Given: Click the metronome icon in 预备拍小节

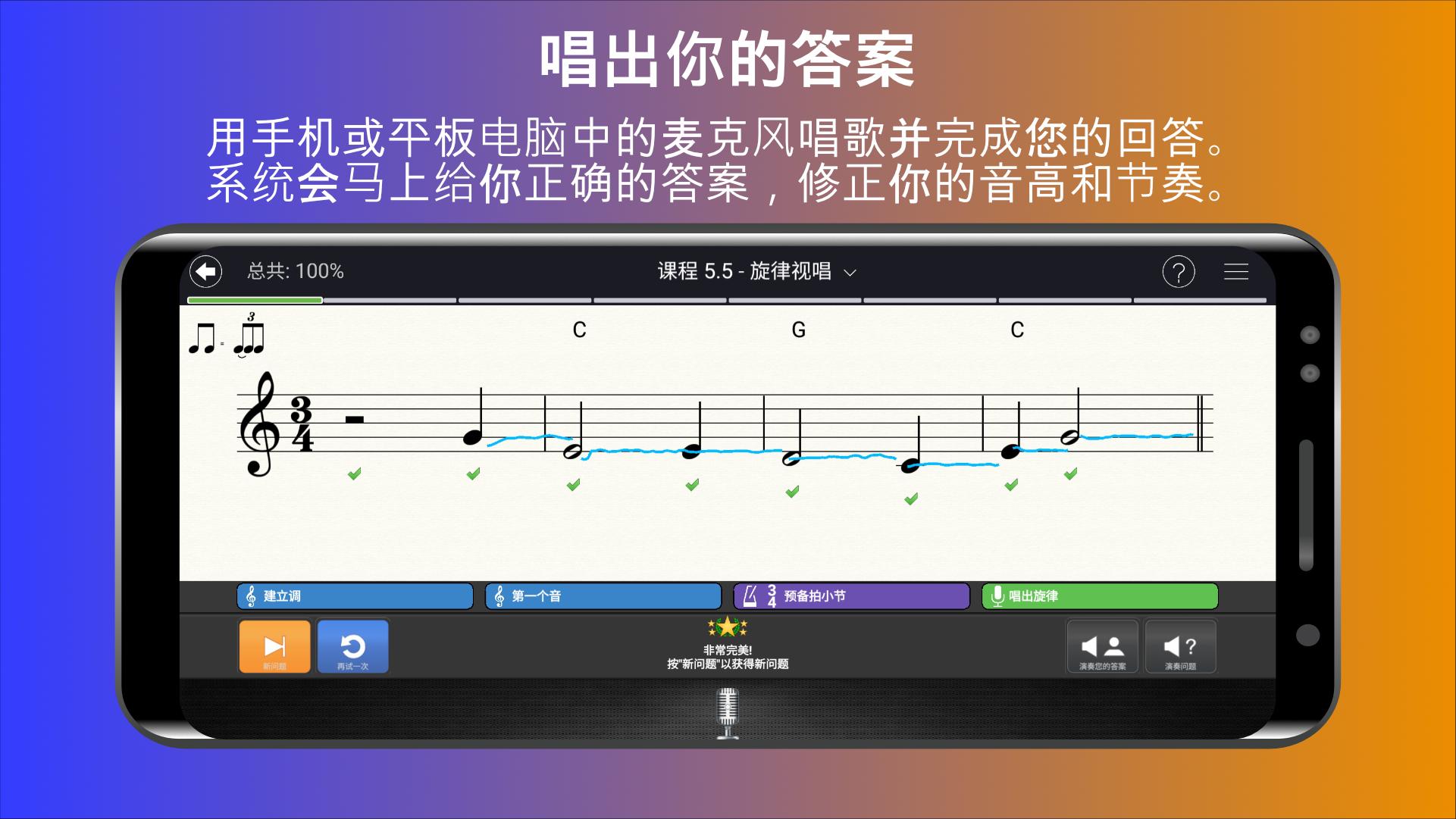Looking at the screenshot, I should [x=750, y=596].
